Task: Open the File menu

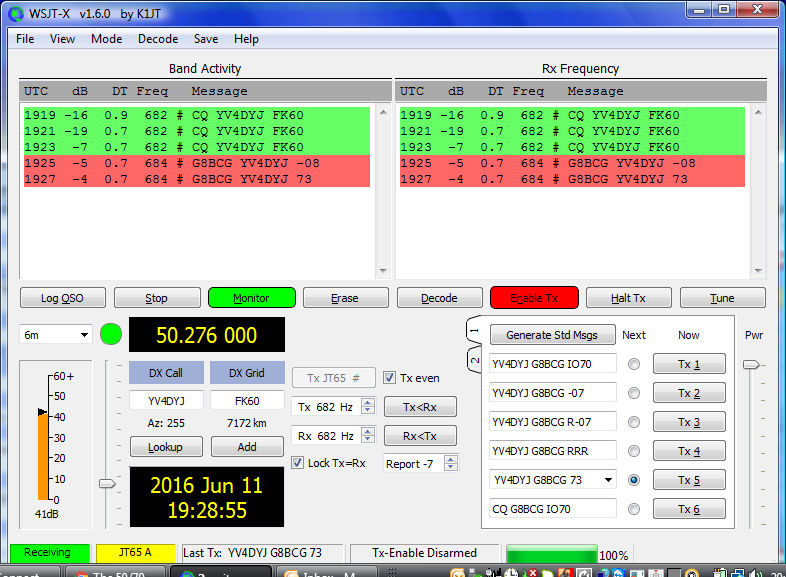Action: tap(25, 39)
